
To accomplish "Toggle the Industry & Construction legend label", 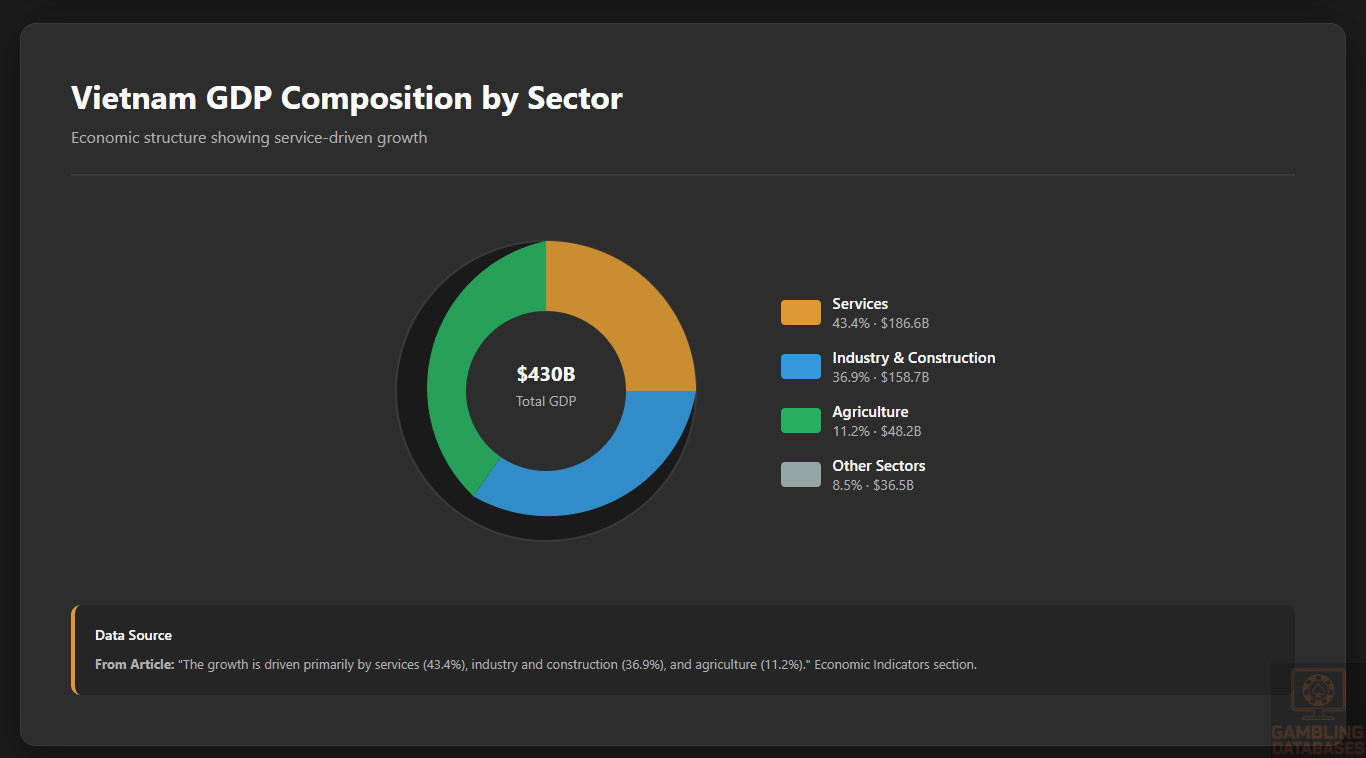I will (x=913, y=358).
